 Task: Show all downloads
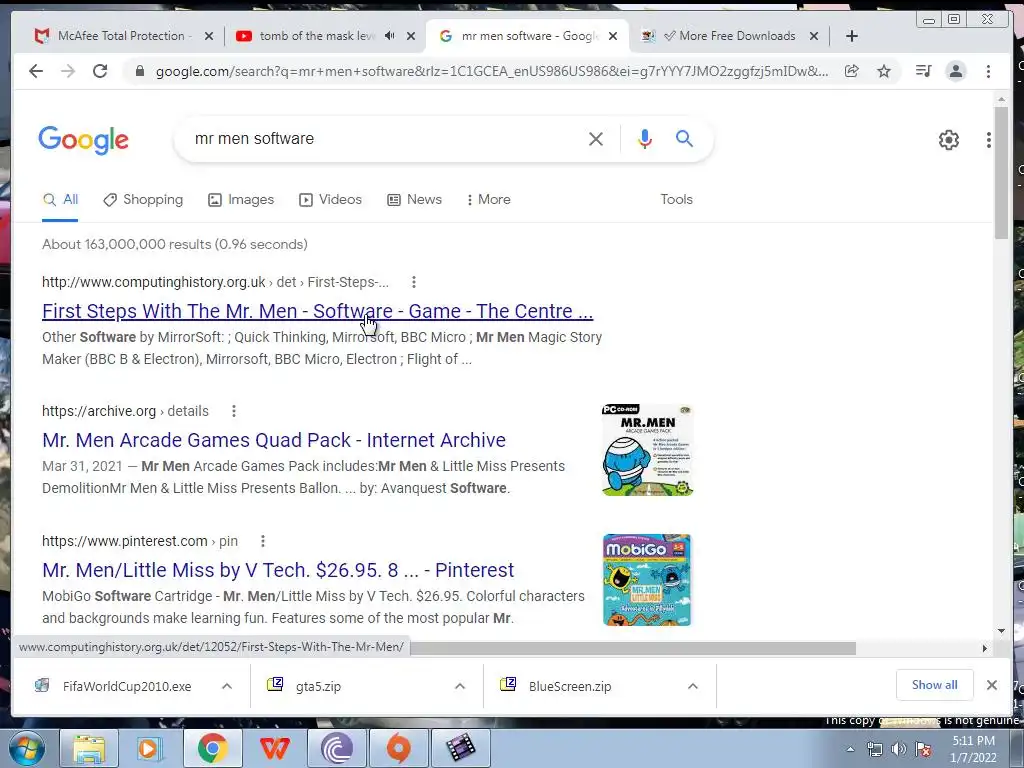click(x=935, y=684)
